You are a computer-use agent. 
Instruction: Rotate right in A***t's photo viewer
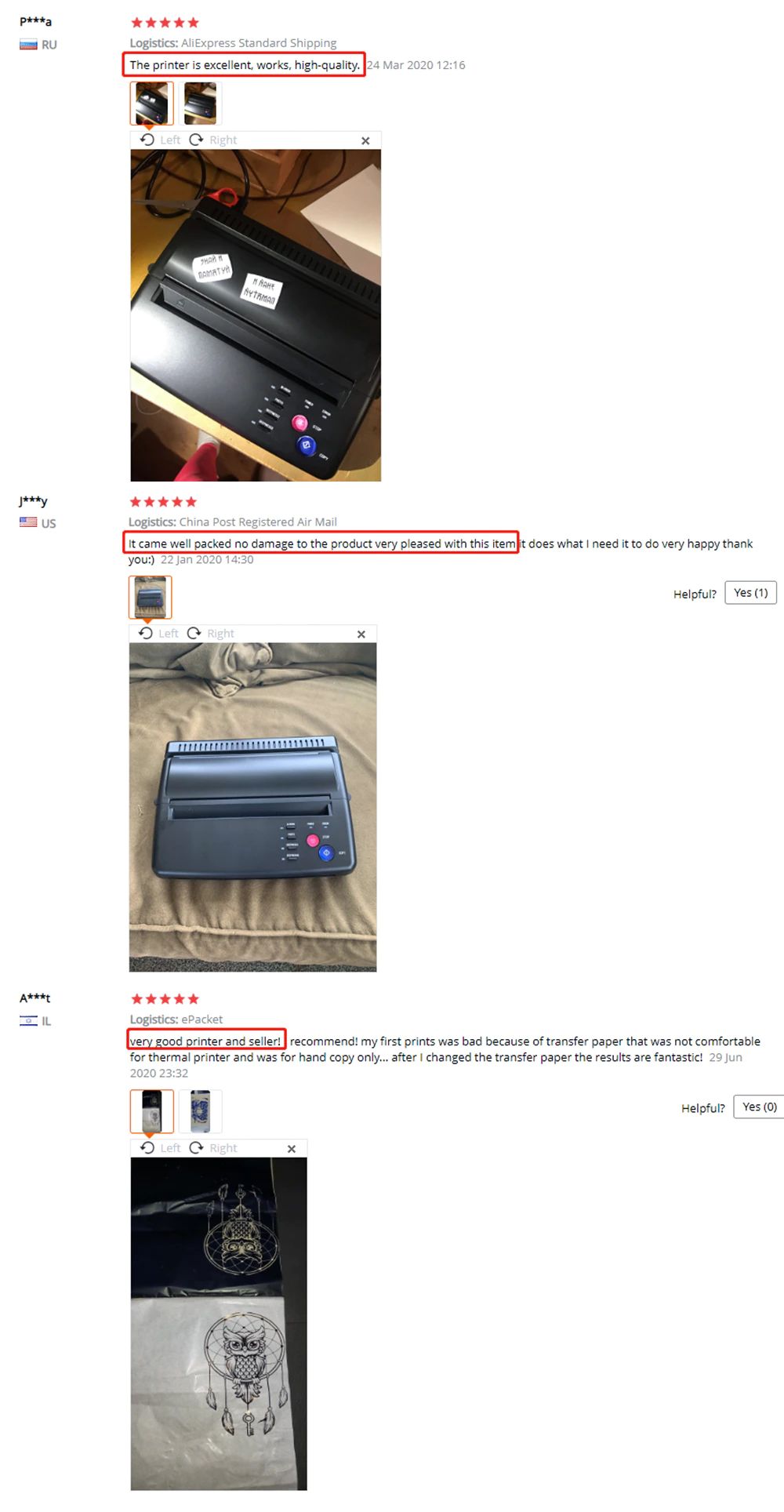click(212, 1147)
